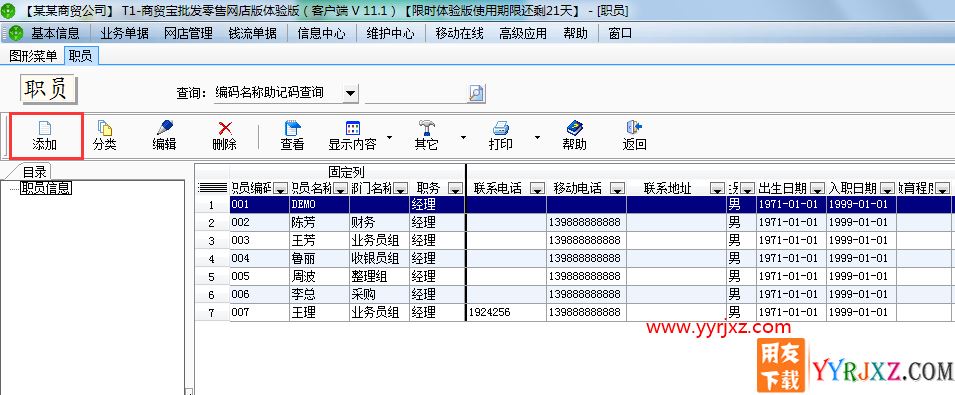Click the 打印 (Print) printer icon
955x395 pixels.
501,128
